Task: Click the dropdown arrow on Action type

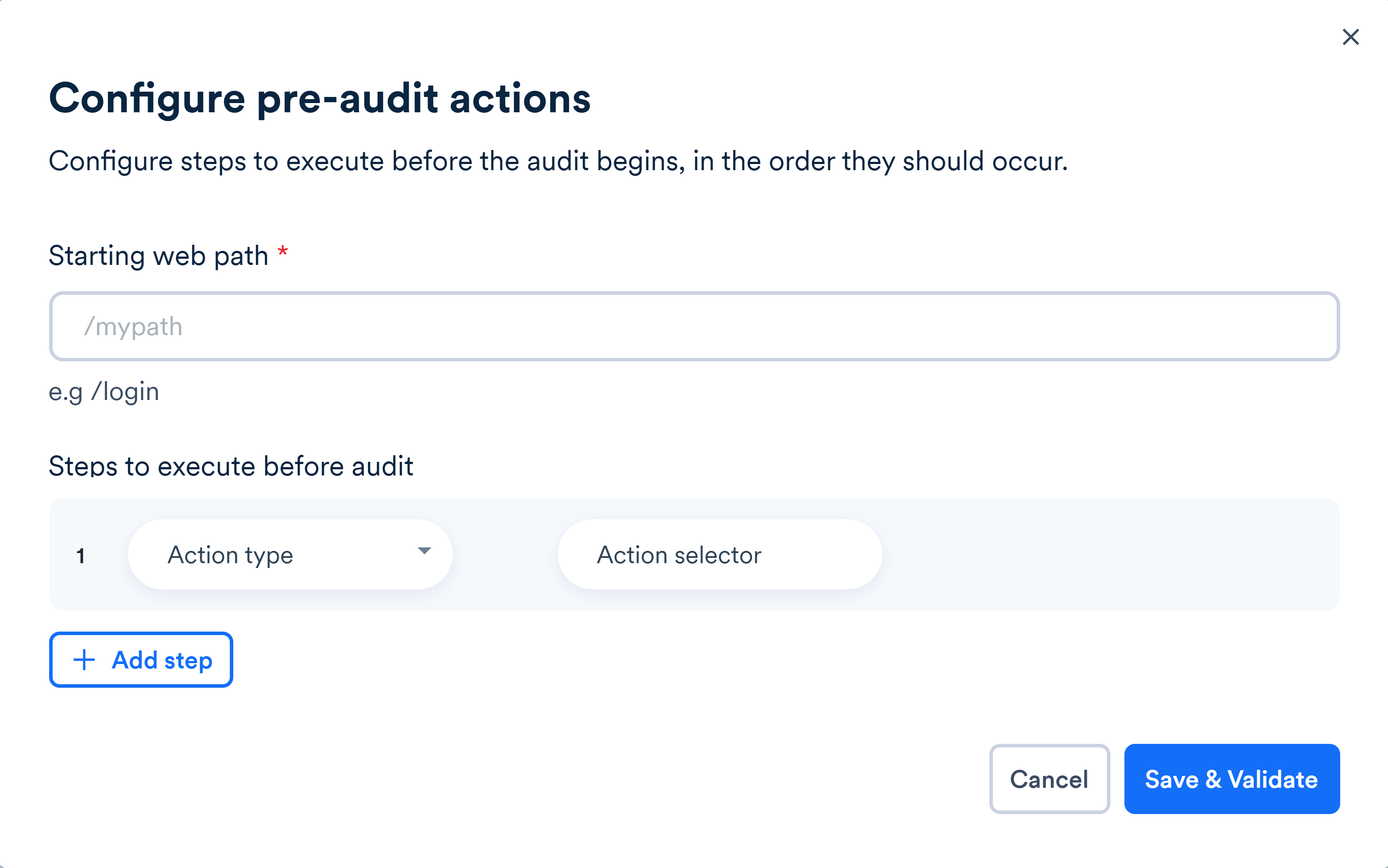Action: (x=424, y=552)
